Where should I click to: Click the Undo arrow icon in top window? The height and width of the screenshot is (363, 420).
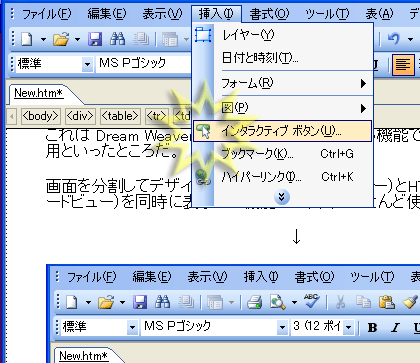click(393, 39)
